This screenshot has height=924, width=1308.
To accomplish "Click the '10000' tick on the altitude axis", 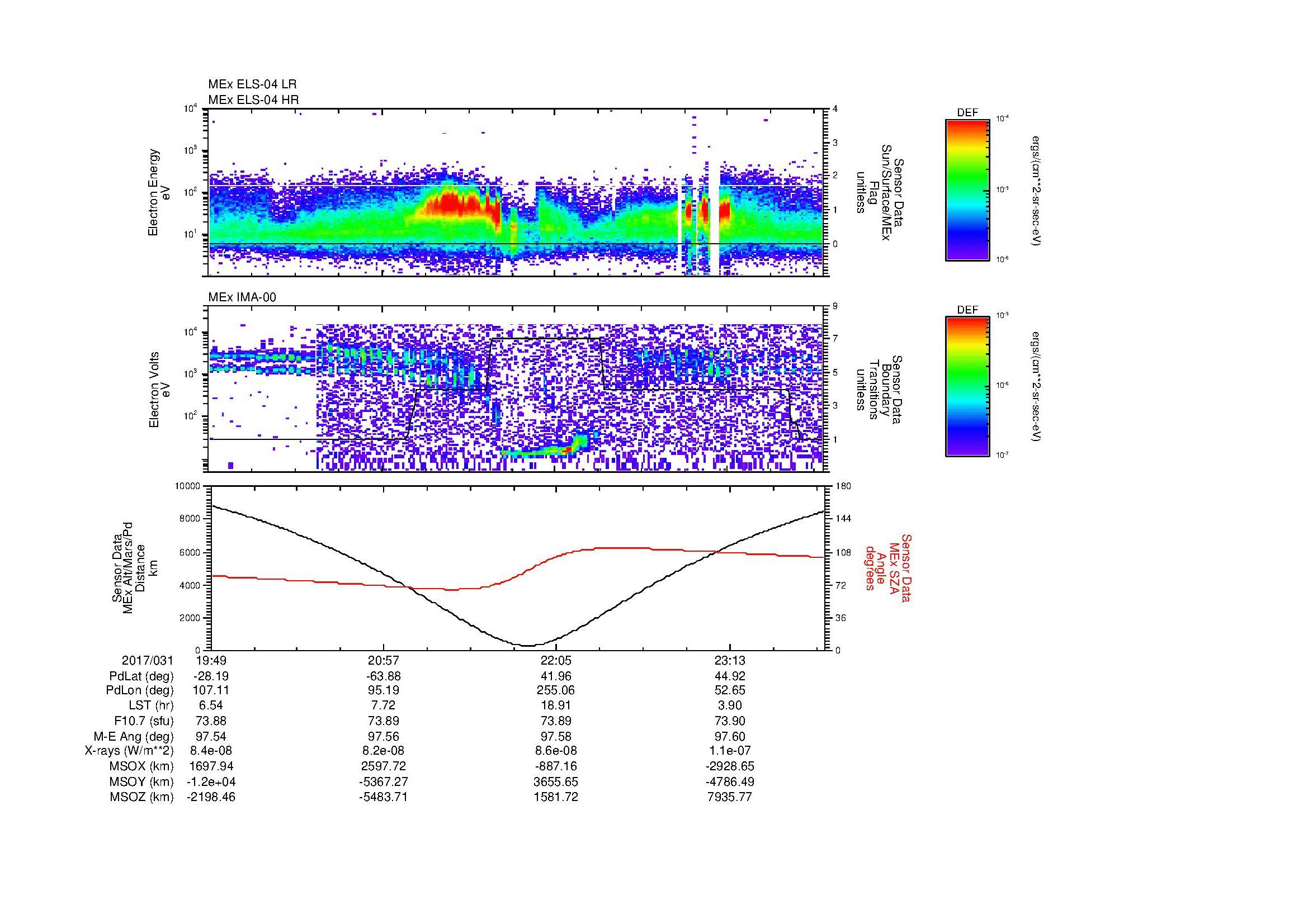I will click(x=187, y=486).
